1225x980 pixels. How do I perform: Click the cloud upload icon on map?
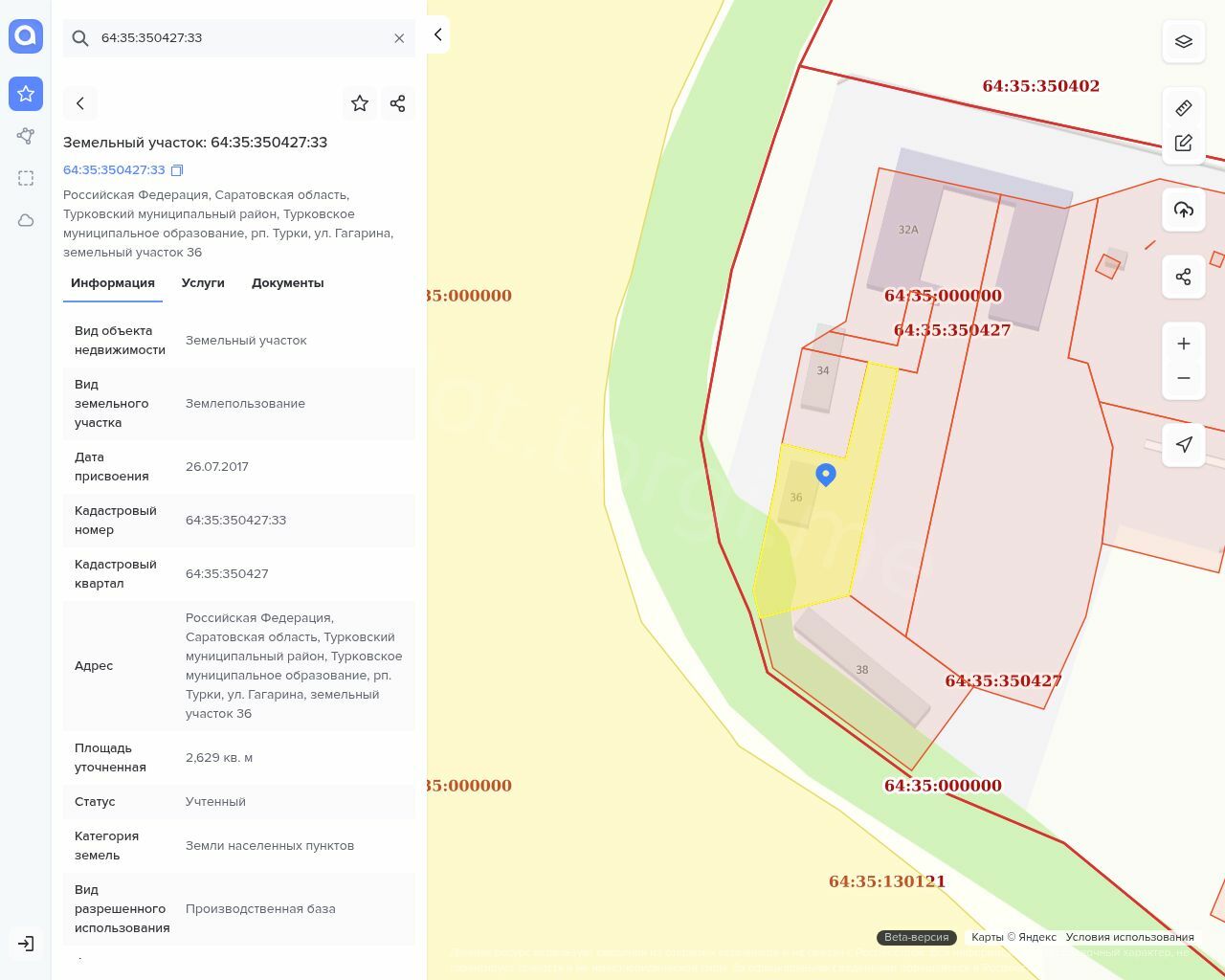[1184, 210]
